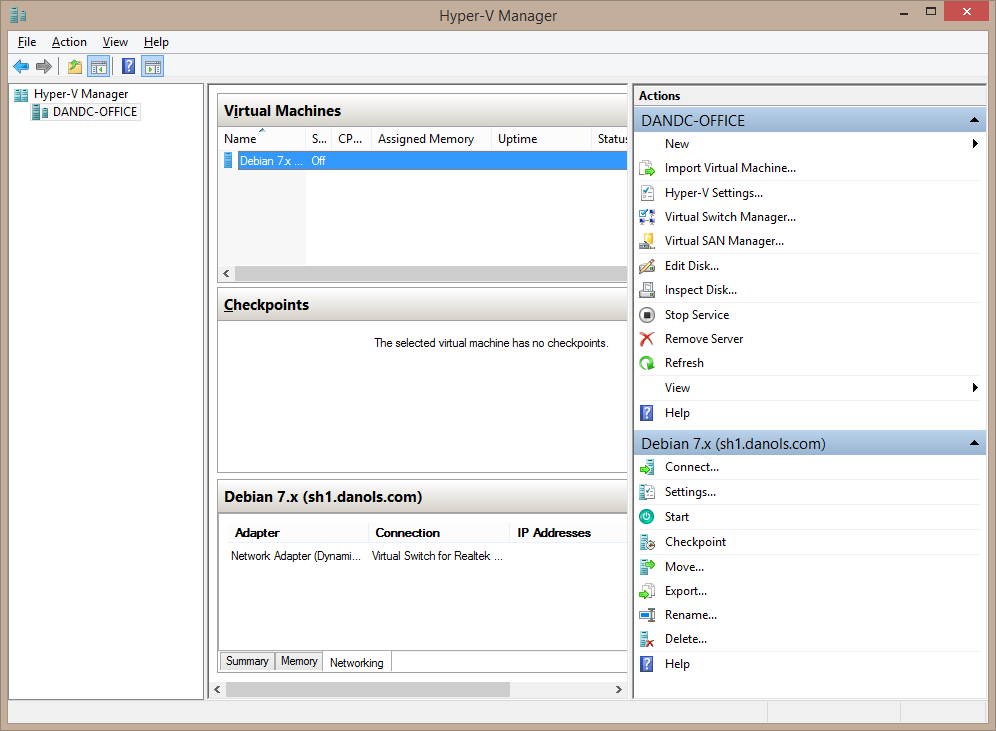The height and width of the screenshot is (731, 996).
Task: Open the View menu in menu bar
Action: pyautogui.click(x=115, y=42)
